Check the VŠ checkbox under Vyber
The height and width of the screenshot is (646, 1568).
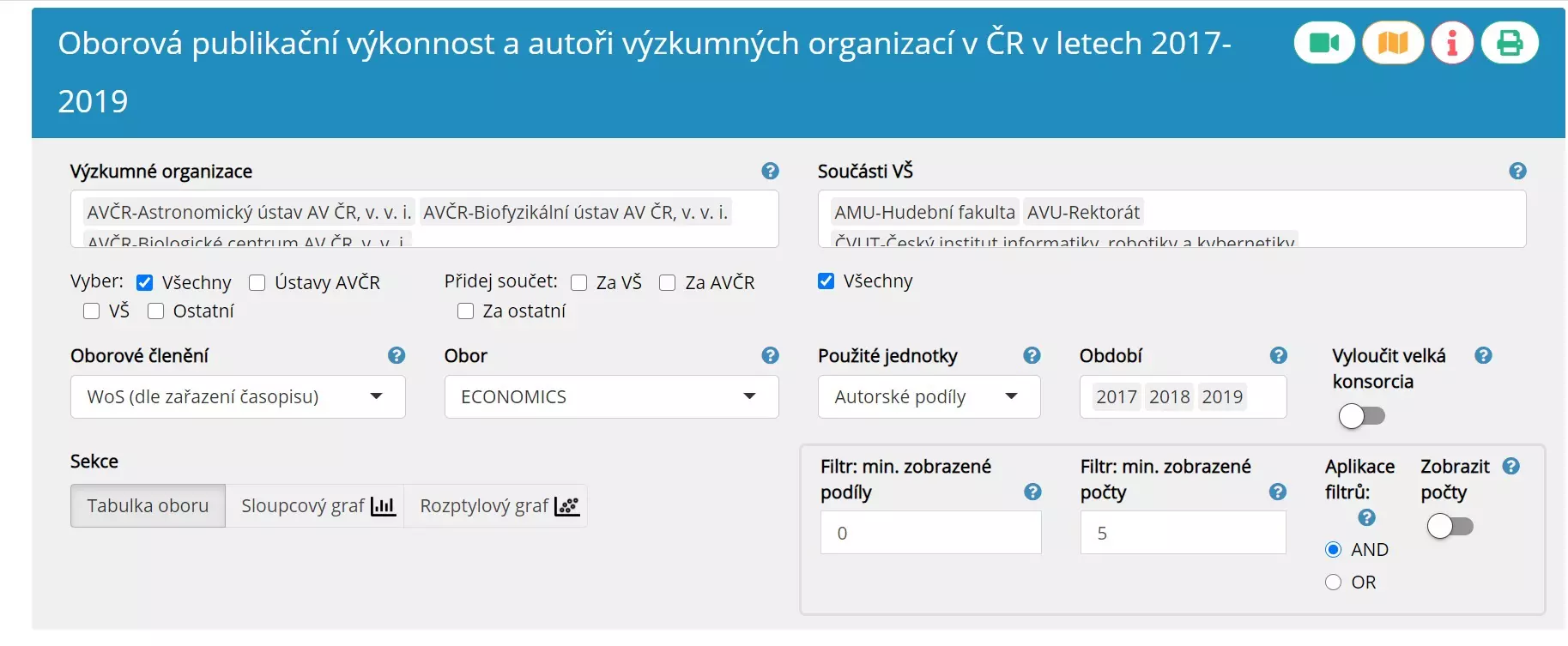click(91, 311)
